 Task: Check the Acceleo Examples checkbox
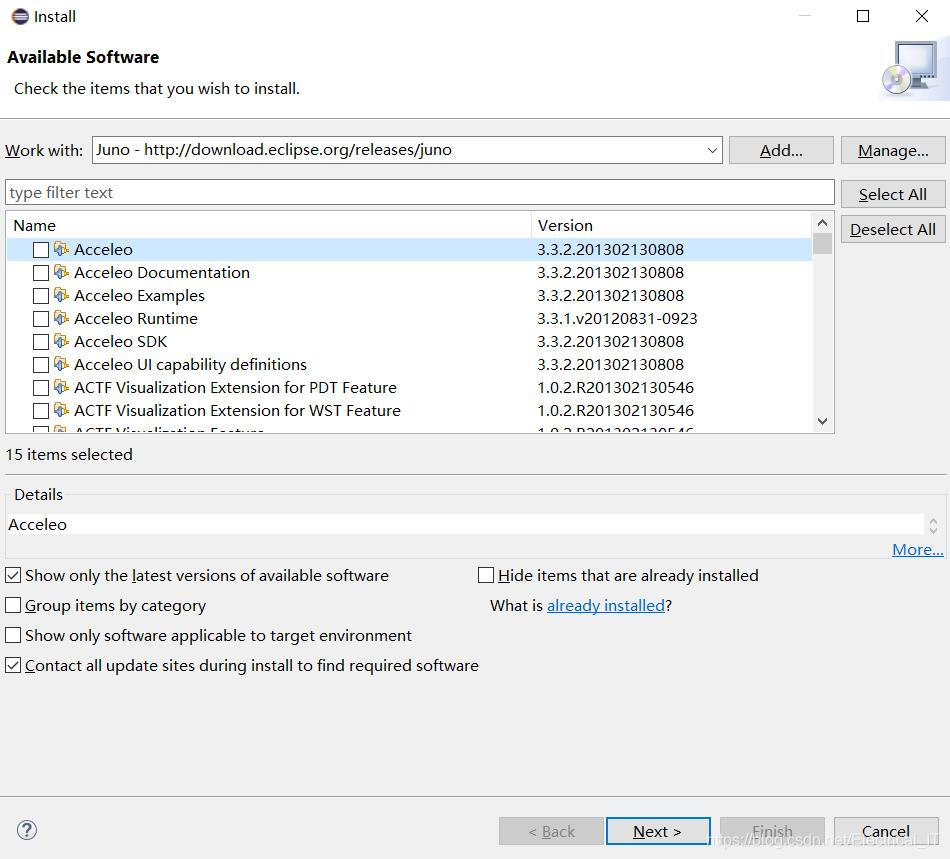(41, 296)
